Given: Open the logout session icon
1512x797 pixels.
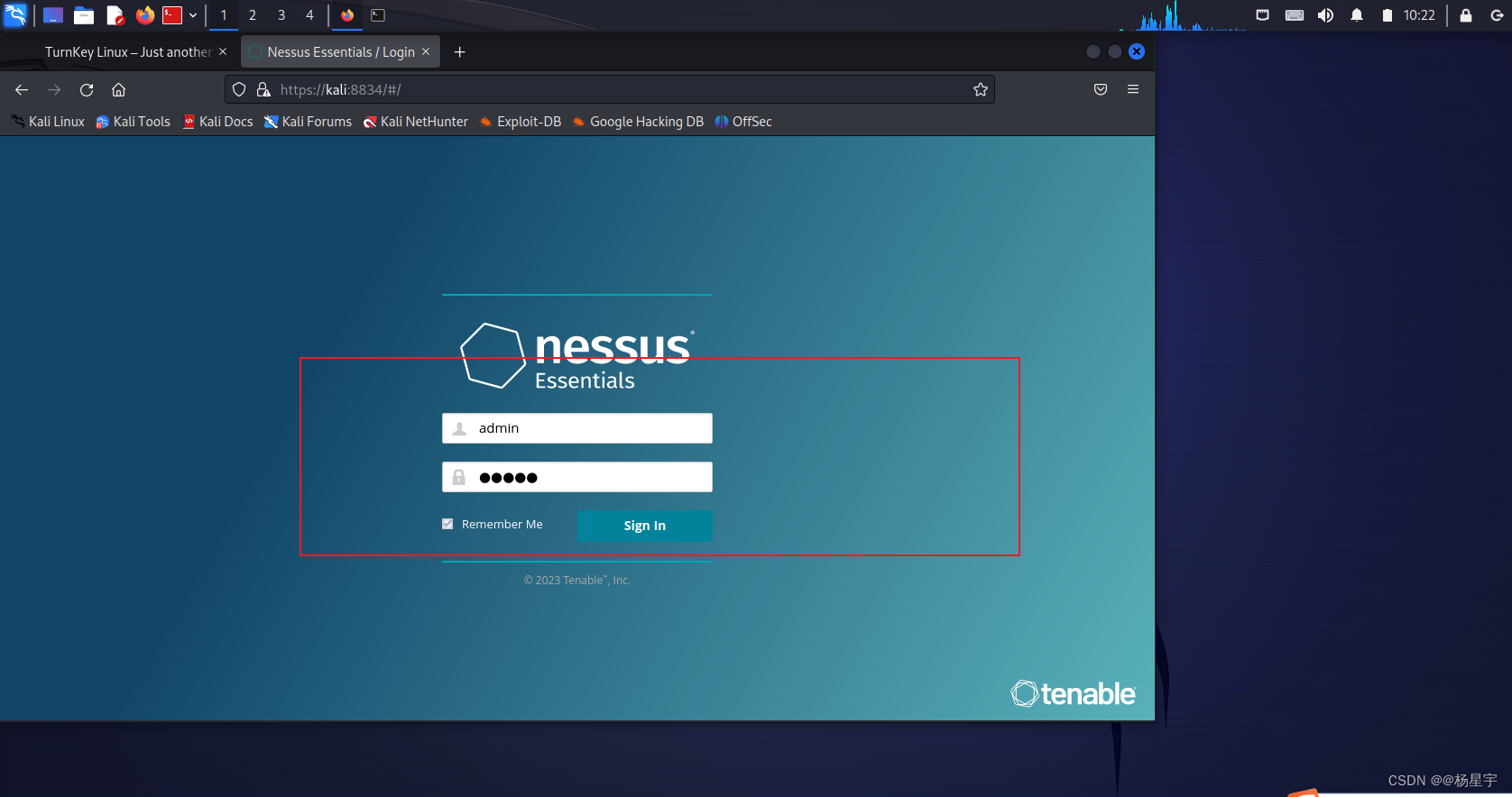Looking at the screenshot, I should [1497, 15].
